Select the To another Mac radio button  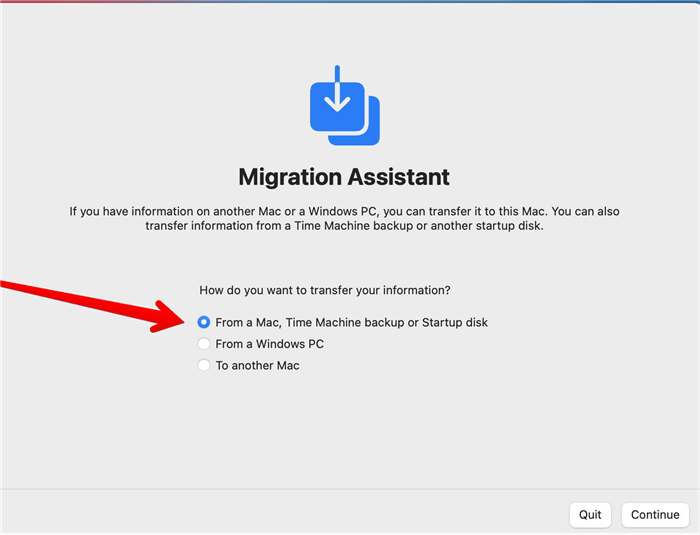point(204,366)
